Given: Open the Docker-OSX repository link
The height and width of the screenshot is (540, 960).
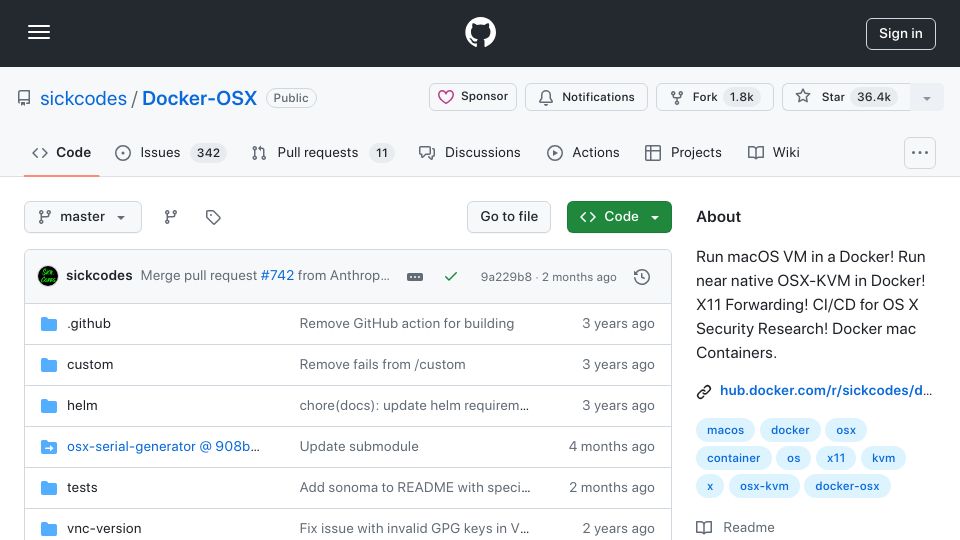Looking at the screenshot, I should (200, 98).
